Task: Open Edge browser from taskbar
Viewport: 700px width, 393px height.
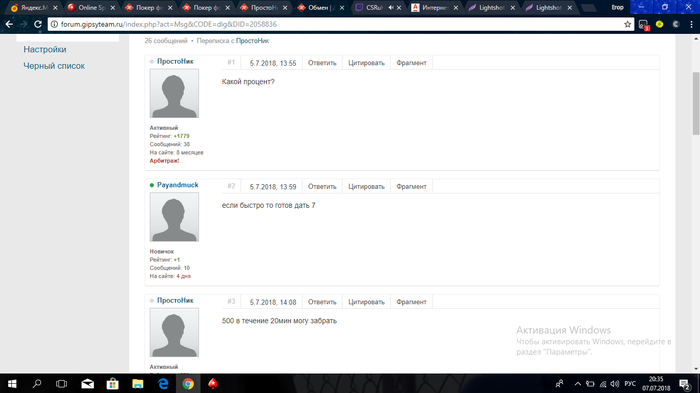Action: [x=163, y=384]
